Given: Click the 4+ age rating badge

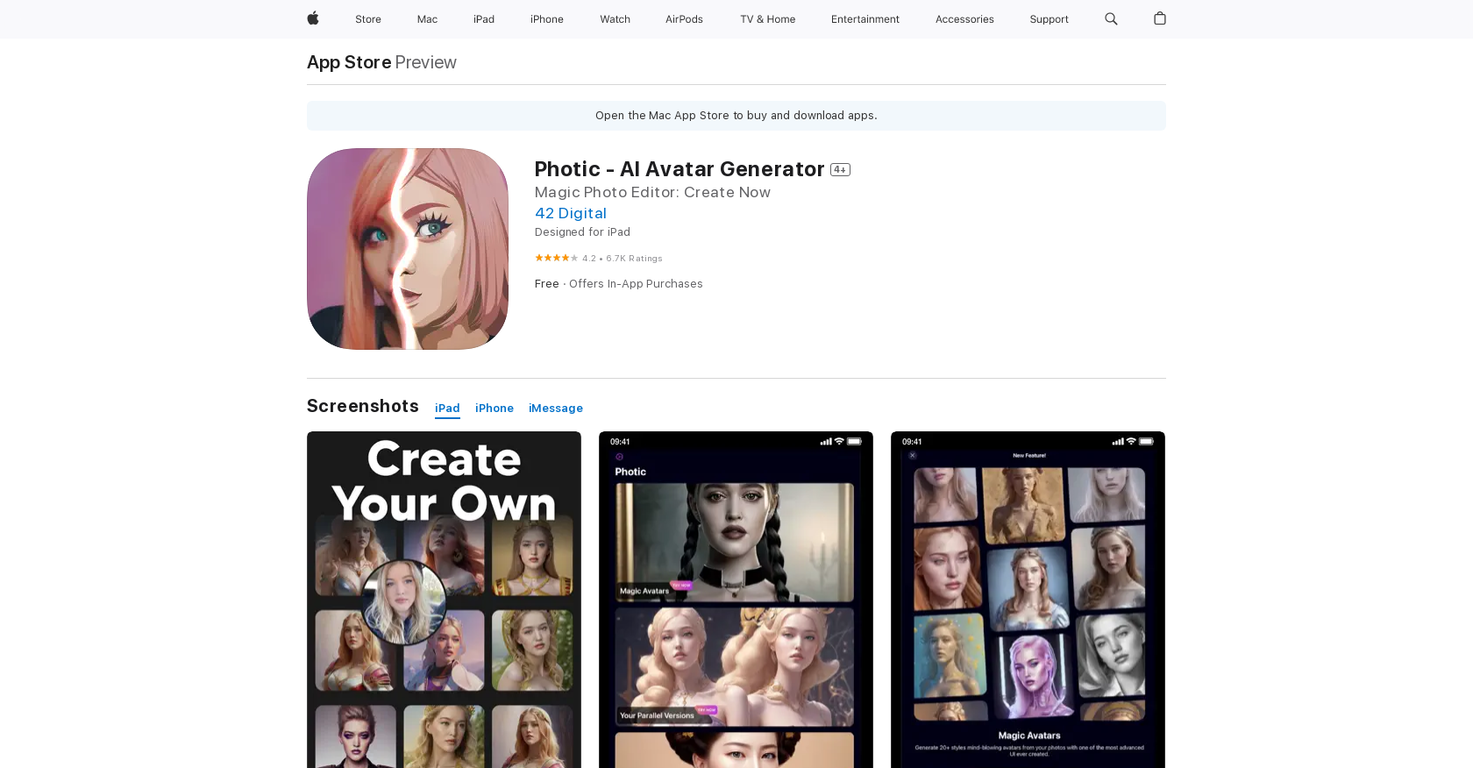Looking at the screenshot, I should (x=840, y=170).
